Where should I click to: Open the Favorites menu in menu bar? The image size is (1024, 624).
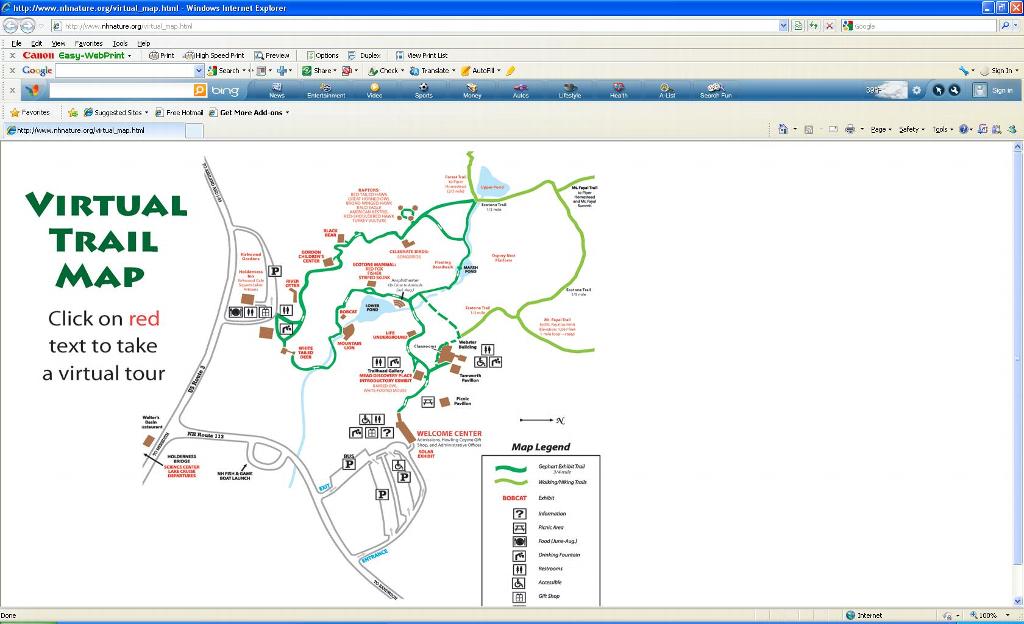89,43
